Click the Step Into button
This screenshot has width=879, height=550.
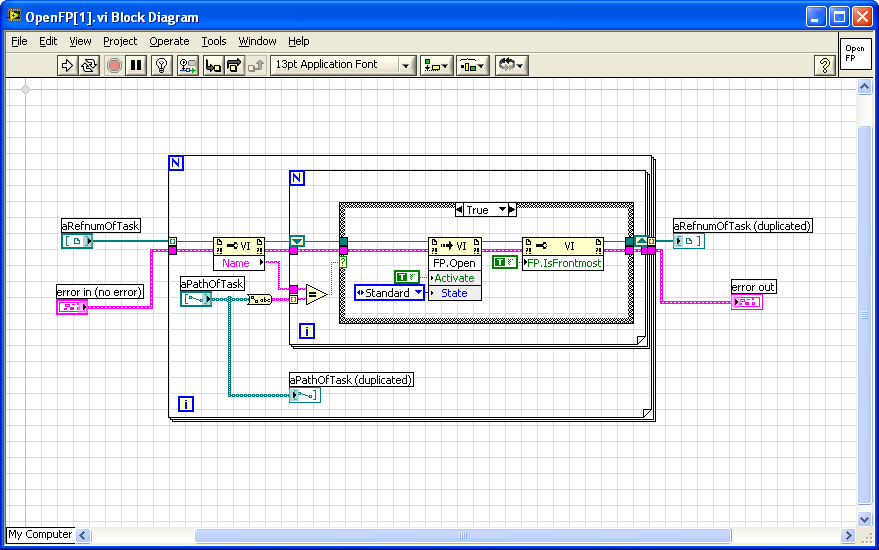click(x=212, y=65)
